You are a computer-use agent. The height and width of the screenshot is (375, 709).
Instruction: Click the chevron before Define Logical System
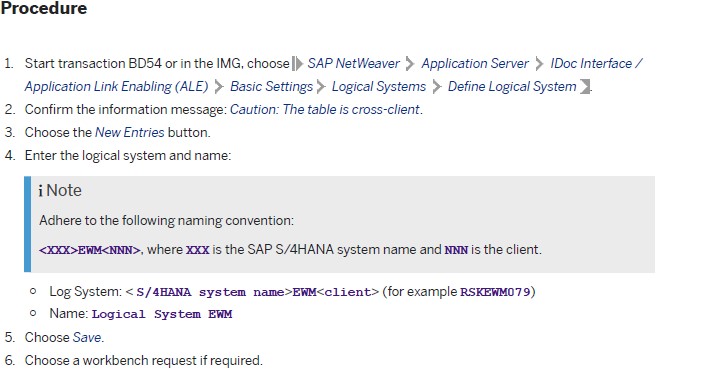click(436, 86)
